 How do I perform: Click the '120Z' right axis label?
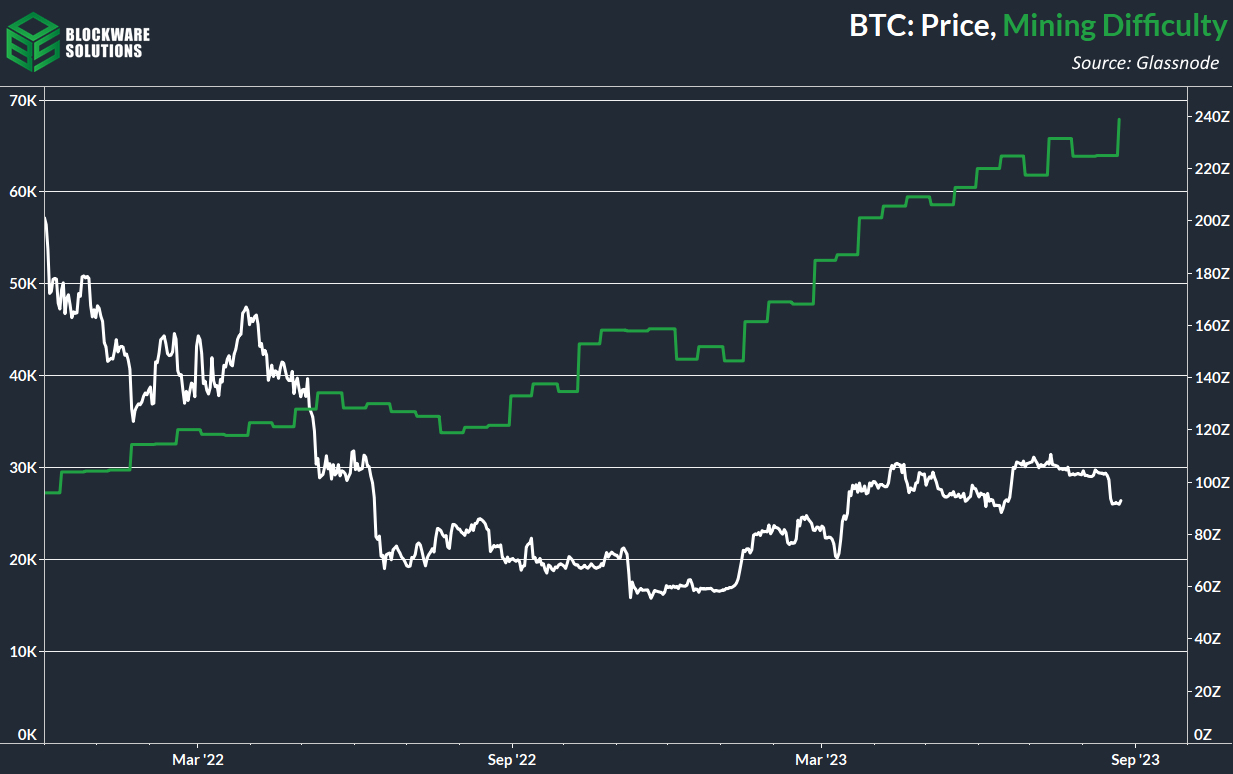coord(1211,429)
